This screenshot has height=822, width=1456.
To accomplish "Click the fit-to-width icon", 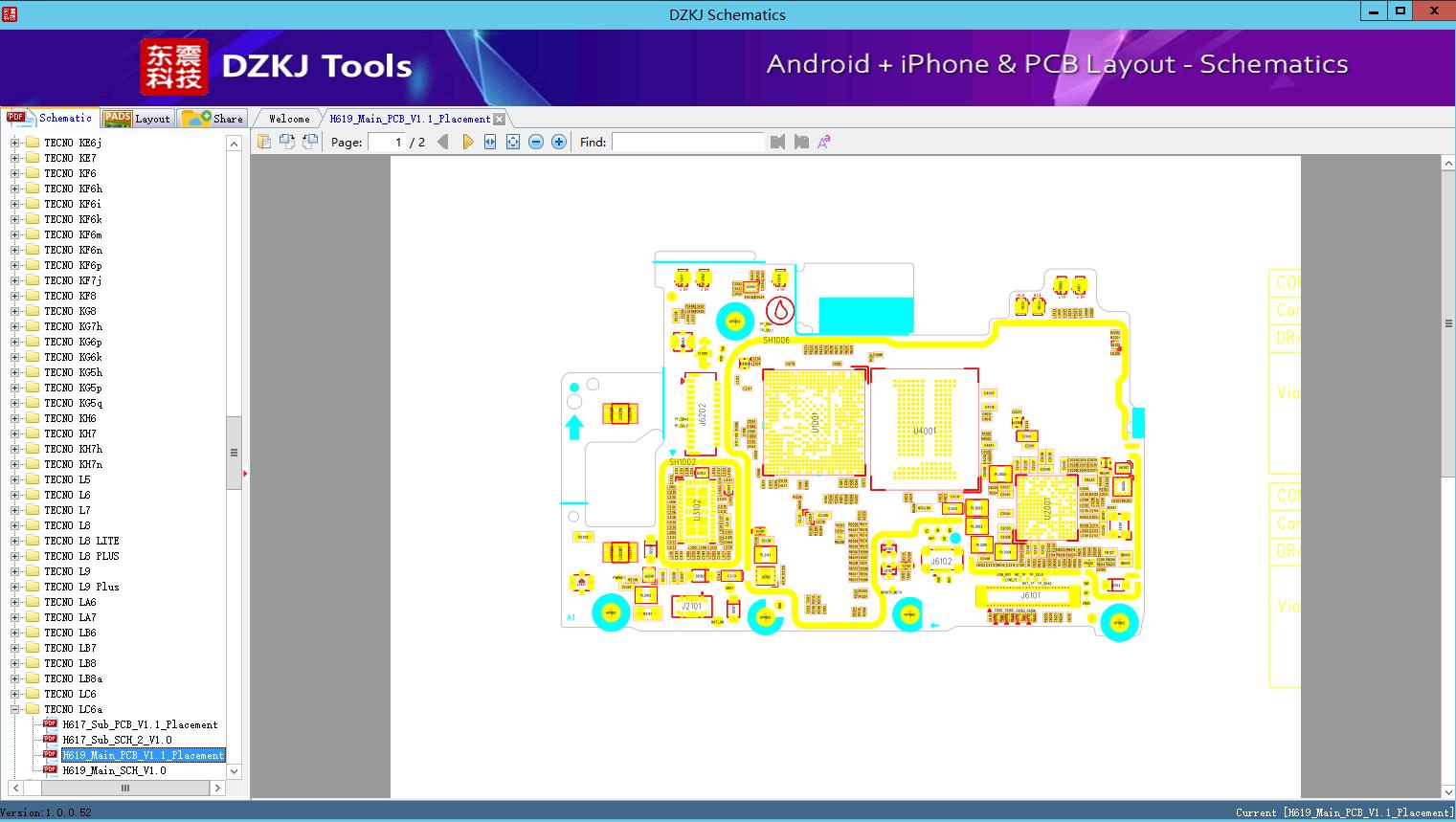I will point(490,142).
